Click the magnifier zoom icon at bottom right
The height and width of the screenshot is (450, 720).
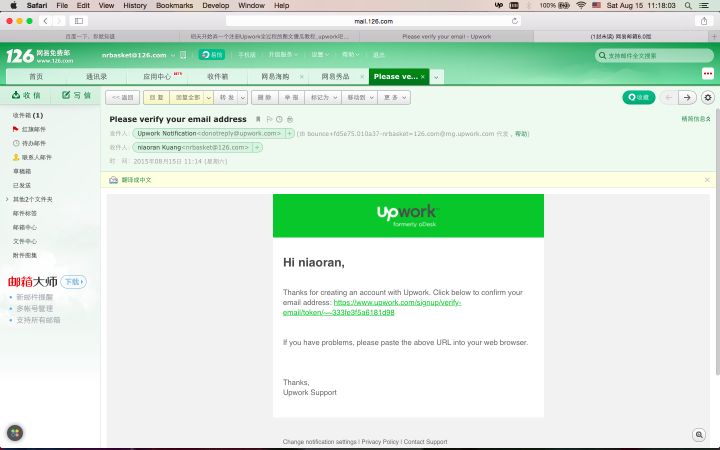point(699,434)
